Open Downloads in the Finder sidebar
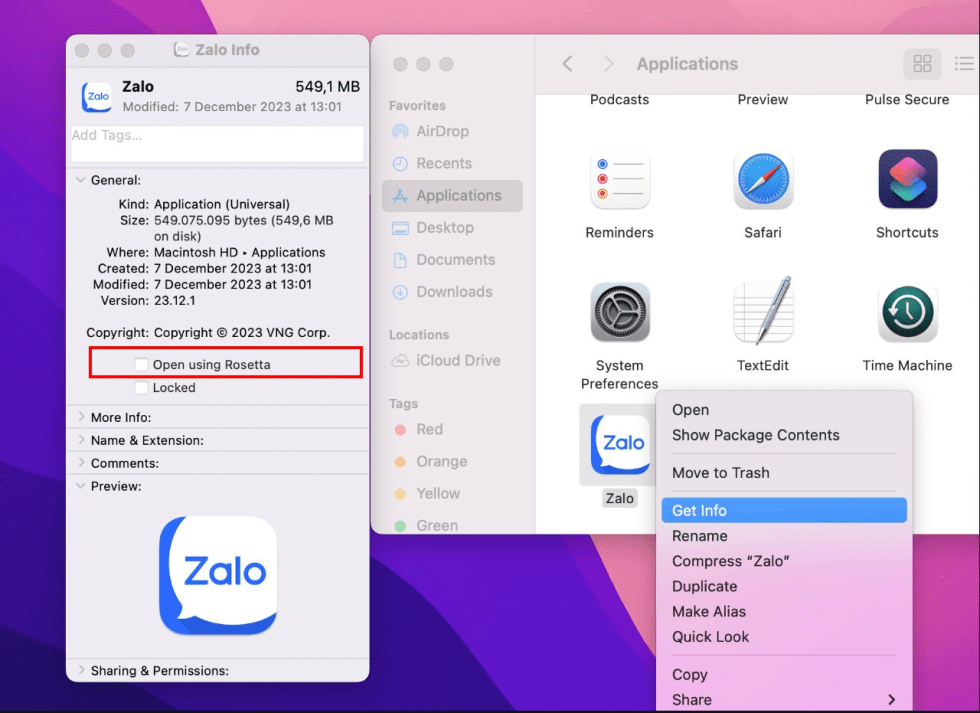The width and height of the screenshot is (980, 713). 453,292
